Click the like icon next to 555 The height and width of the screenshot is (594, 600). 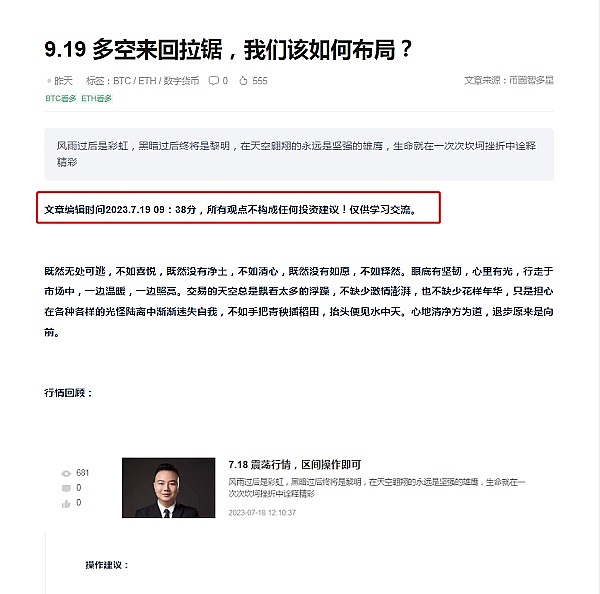point(243,81)
